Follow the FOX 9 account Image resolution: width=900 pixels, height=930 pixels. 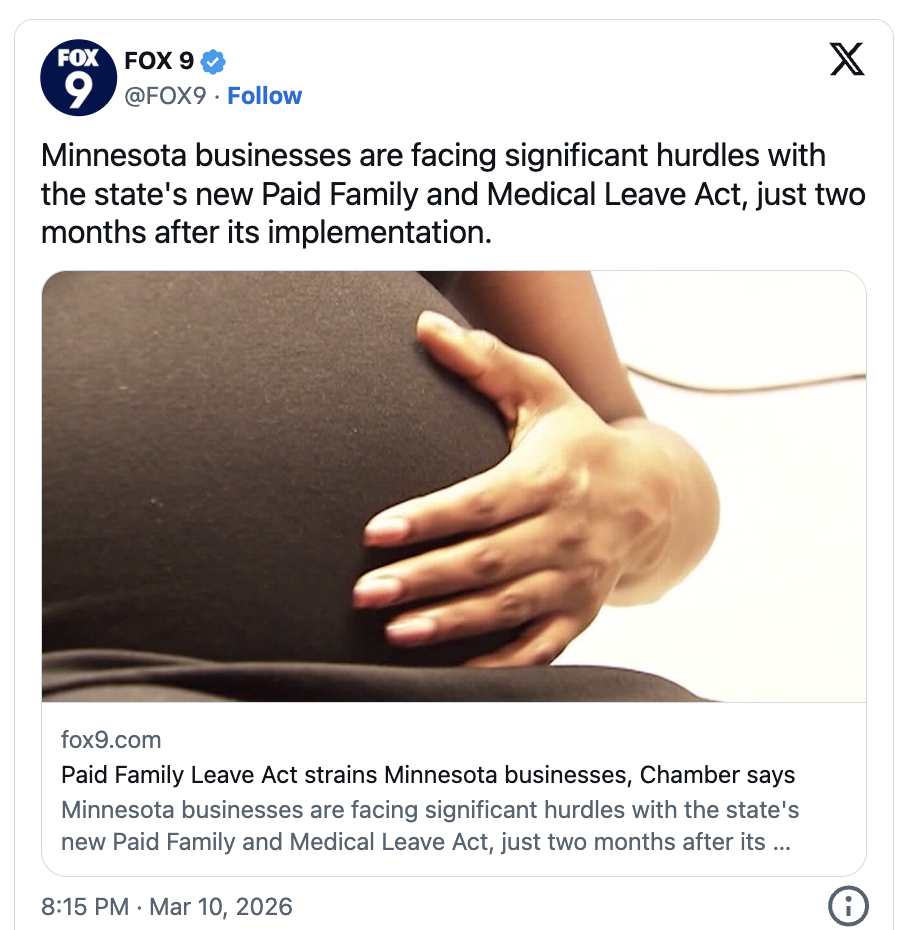click(x=265, y=95)
